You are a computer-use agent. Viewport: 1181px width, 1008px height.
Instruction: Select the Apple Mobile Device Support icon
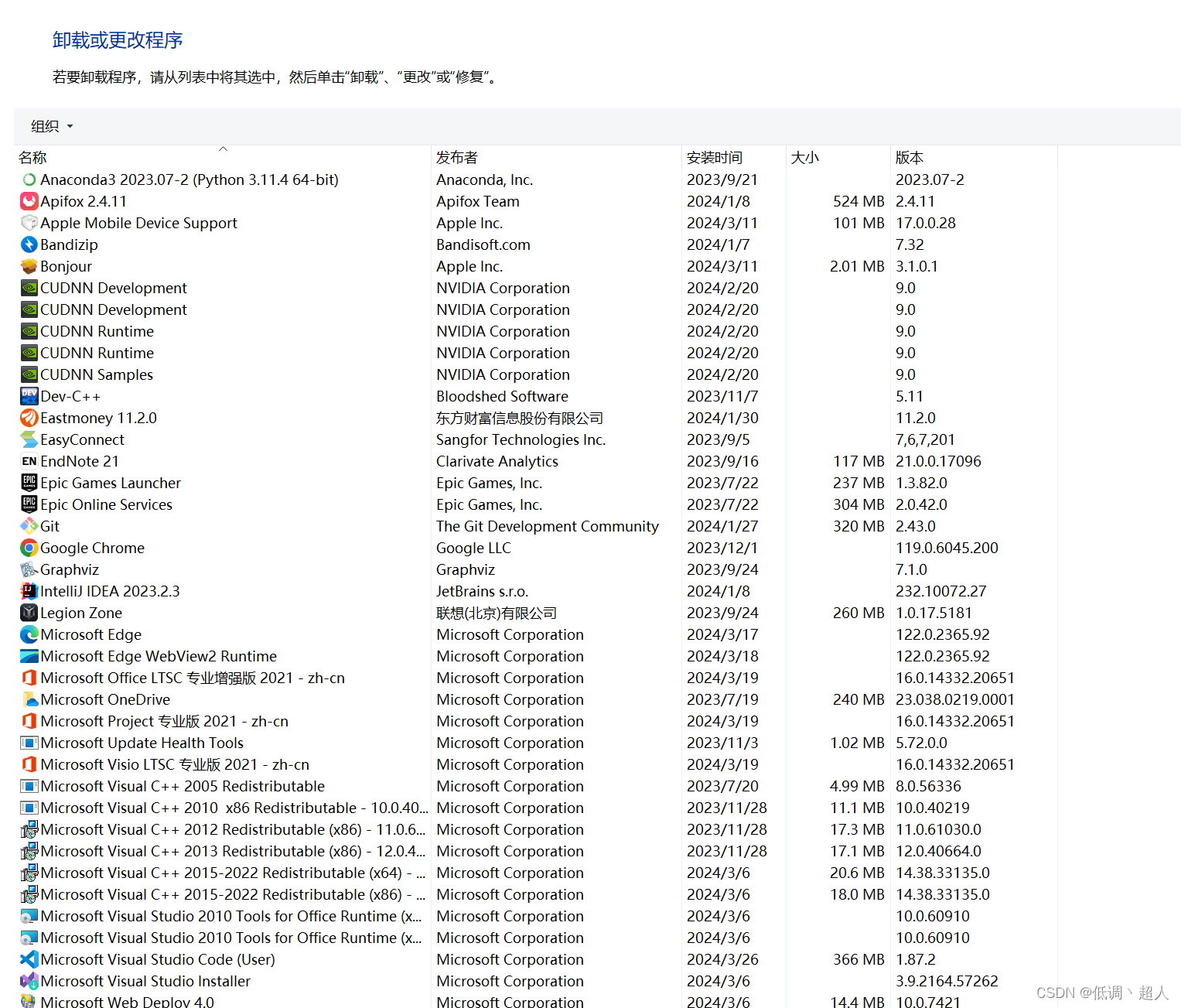click(29, 223)
